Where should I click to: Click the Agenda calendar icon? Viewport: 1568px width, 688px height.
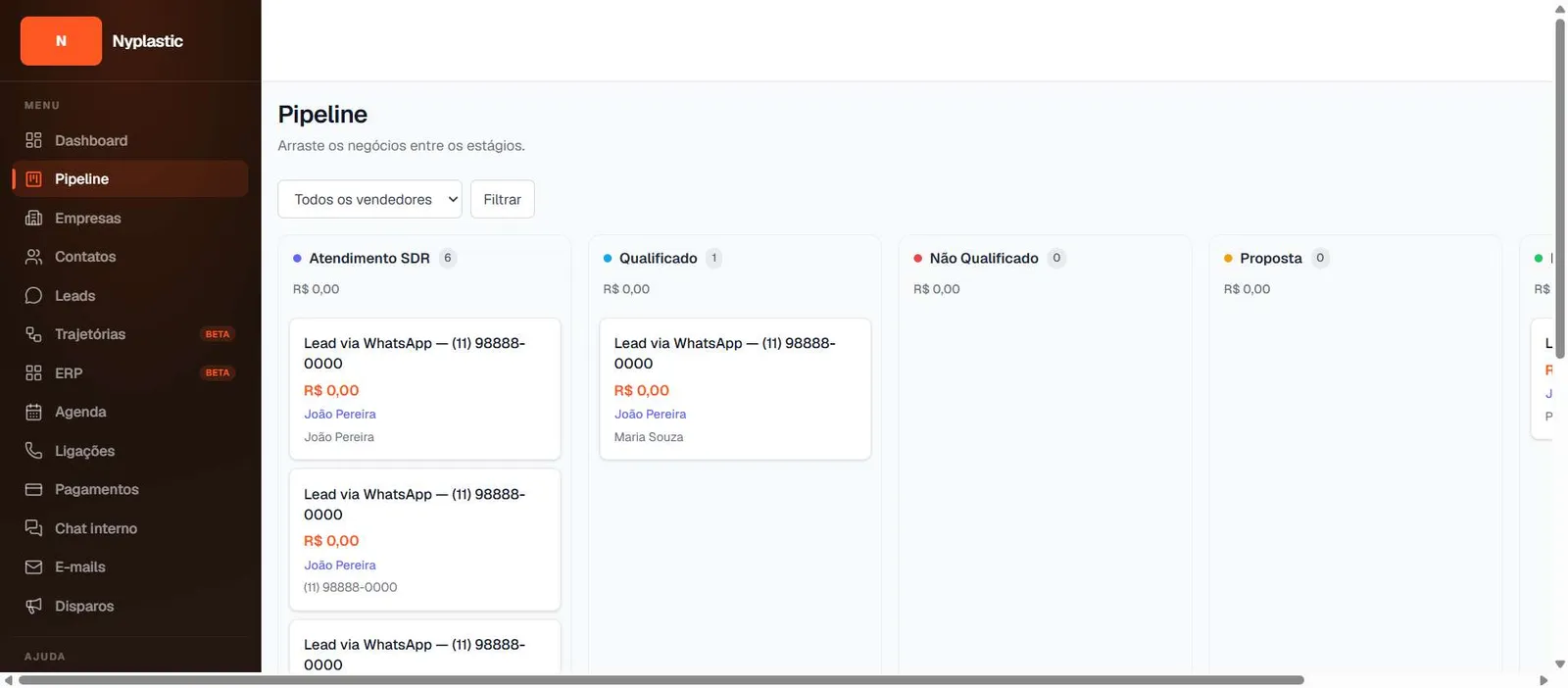point(33,412)
